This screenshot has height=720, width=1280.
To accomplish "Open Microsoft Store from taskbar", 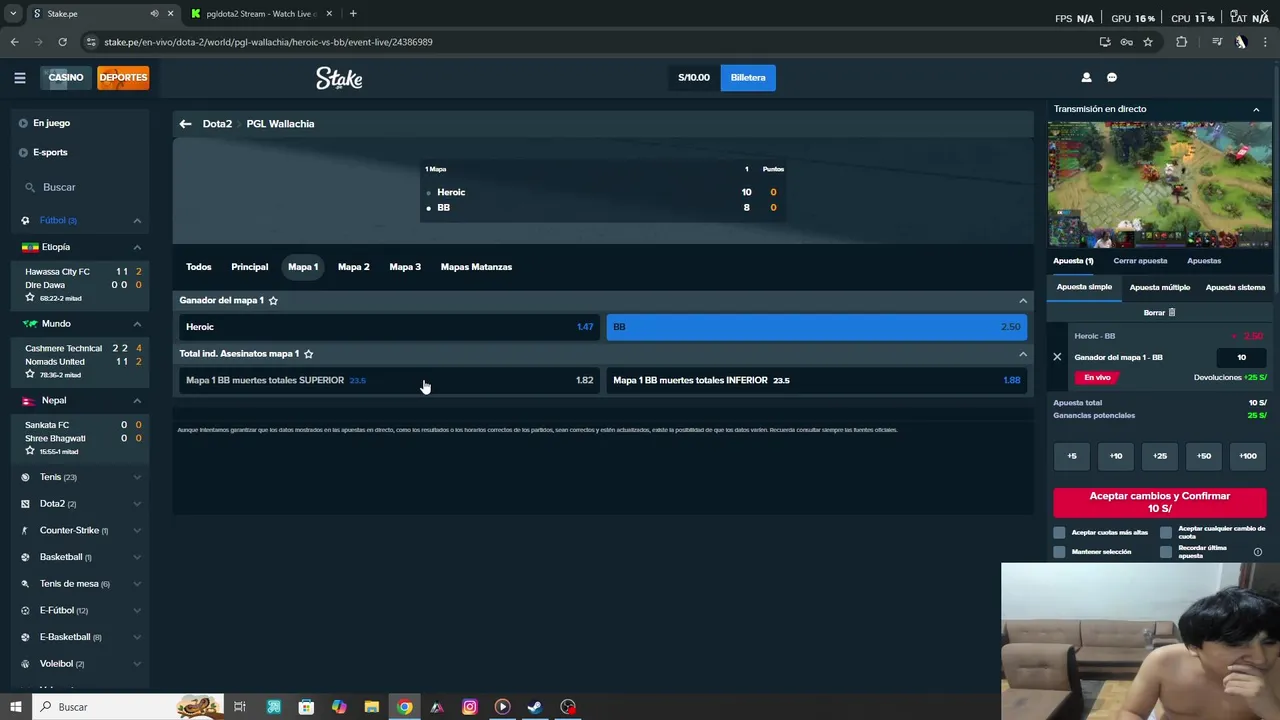I will 306,707.
